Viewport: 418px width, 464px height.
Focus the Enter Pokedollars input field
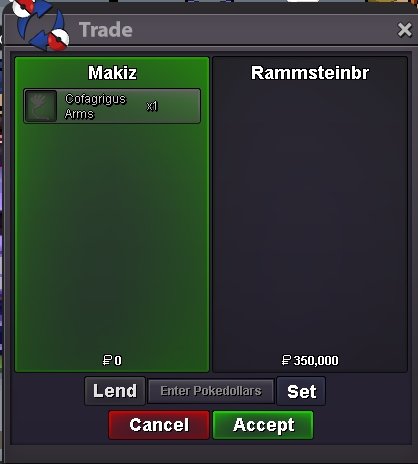tap(211, 391)
